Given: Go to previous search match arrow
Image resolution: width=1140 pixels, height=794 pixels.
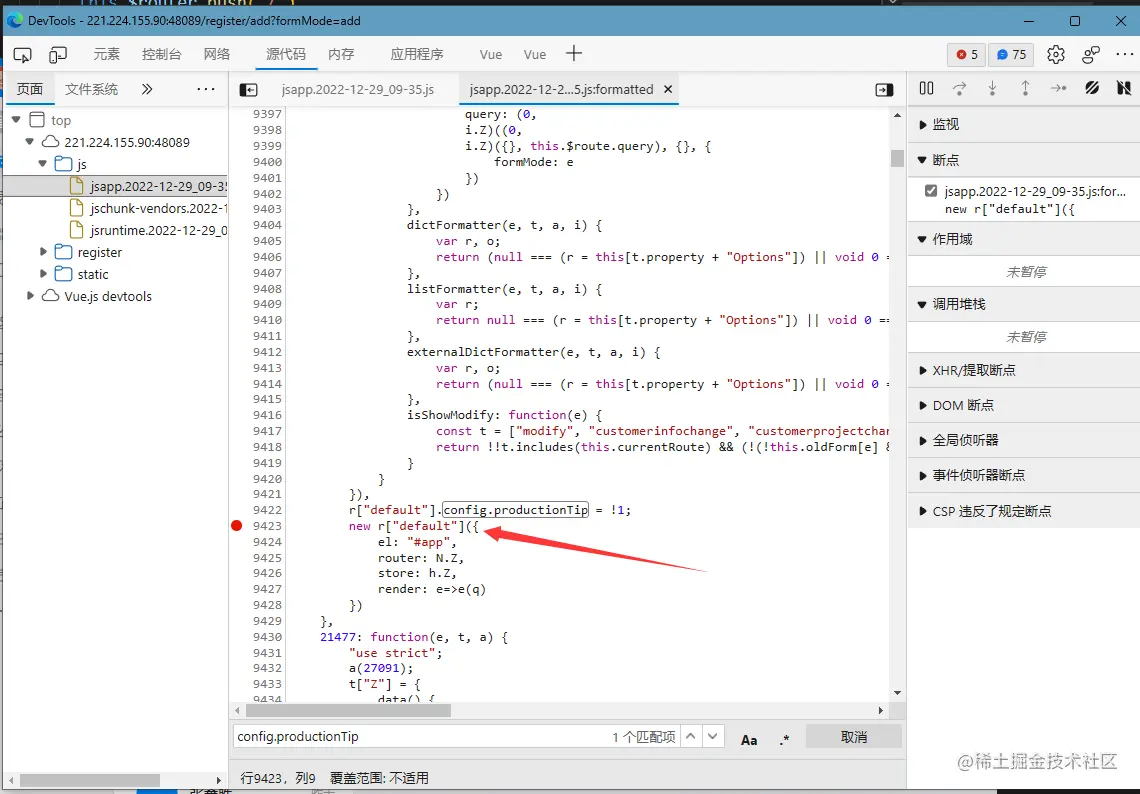Looking at the screenshot, I should [x=691, y=737].
